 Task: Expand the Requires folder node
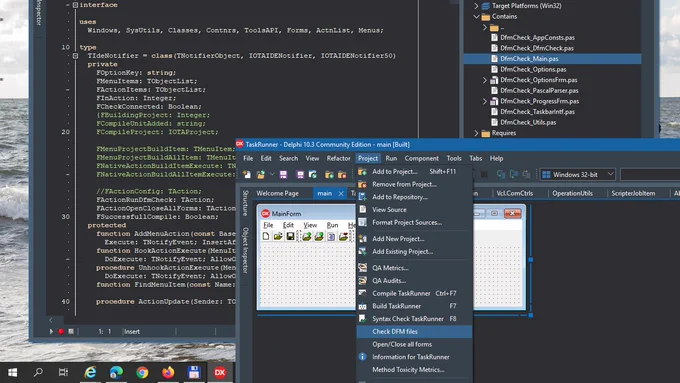(476, 133)
